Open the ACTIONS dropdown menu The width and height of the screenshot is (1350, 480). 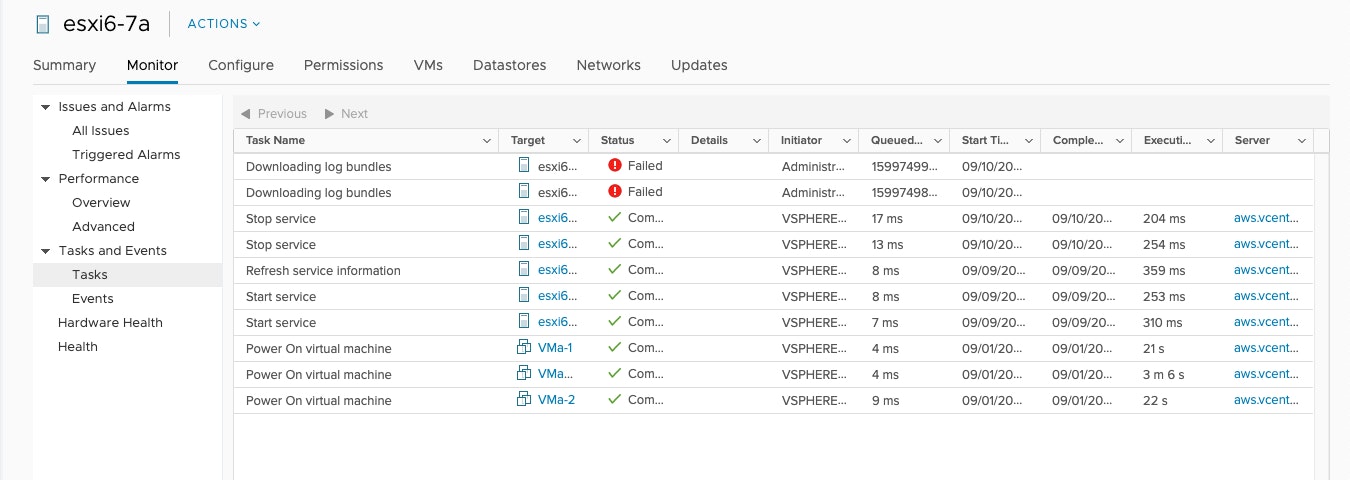224,24
